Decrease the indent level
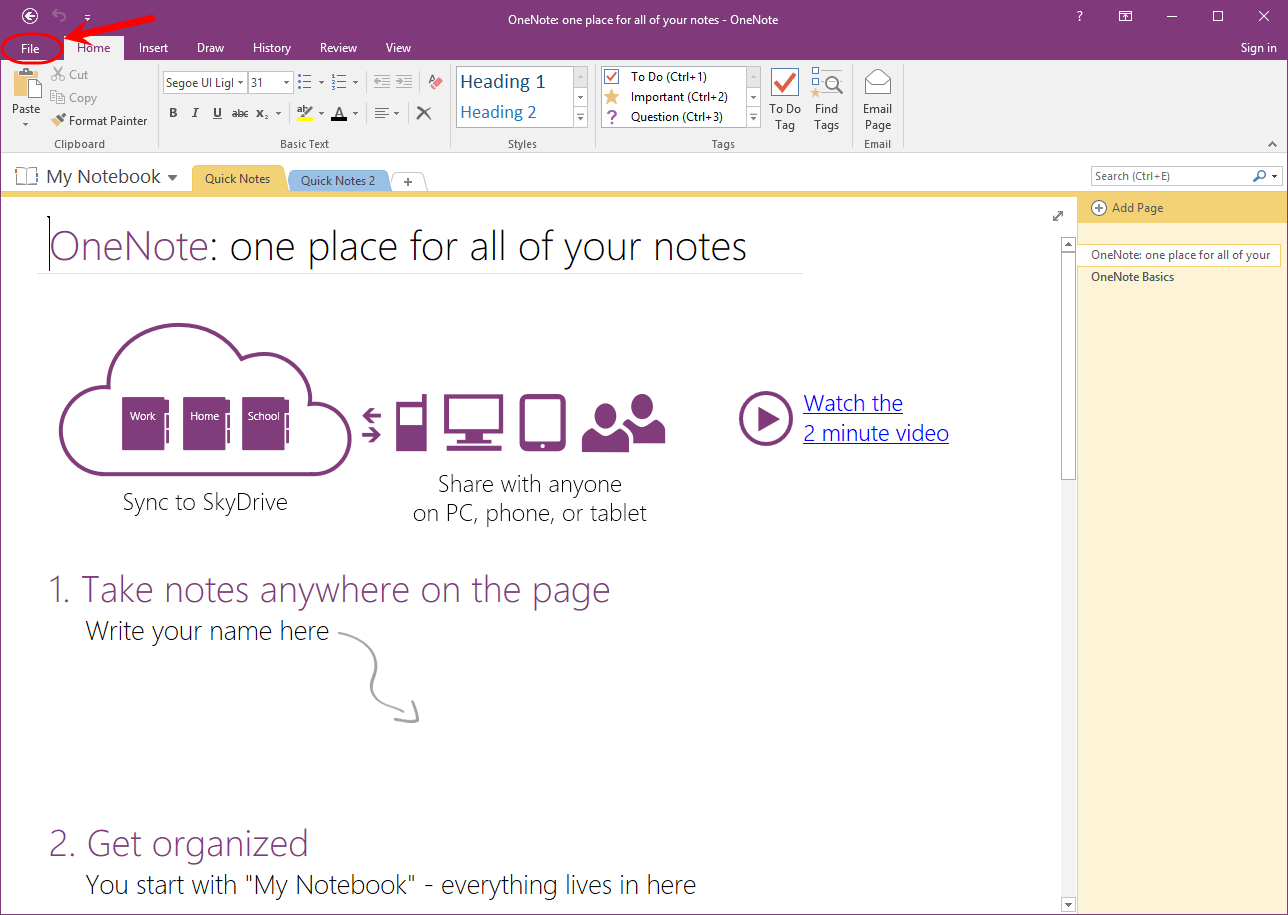Viewport: 1288px width, 915px height. (381, 82)
